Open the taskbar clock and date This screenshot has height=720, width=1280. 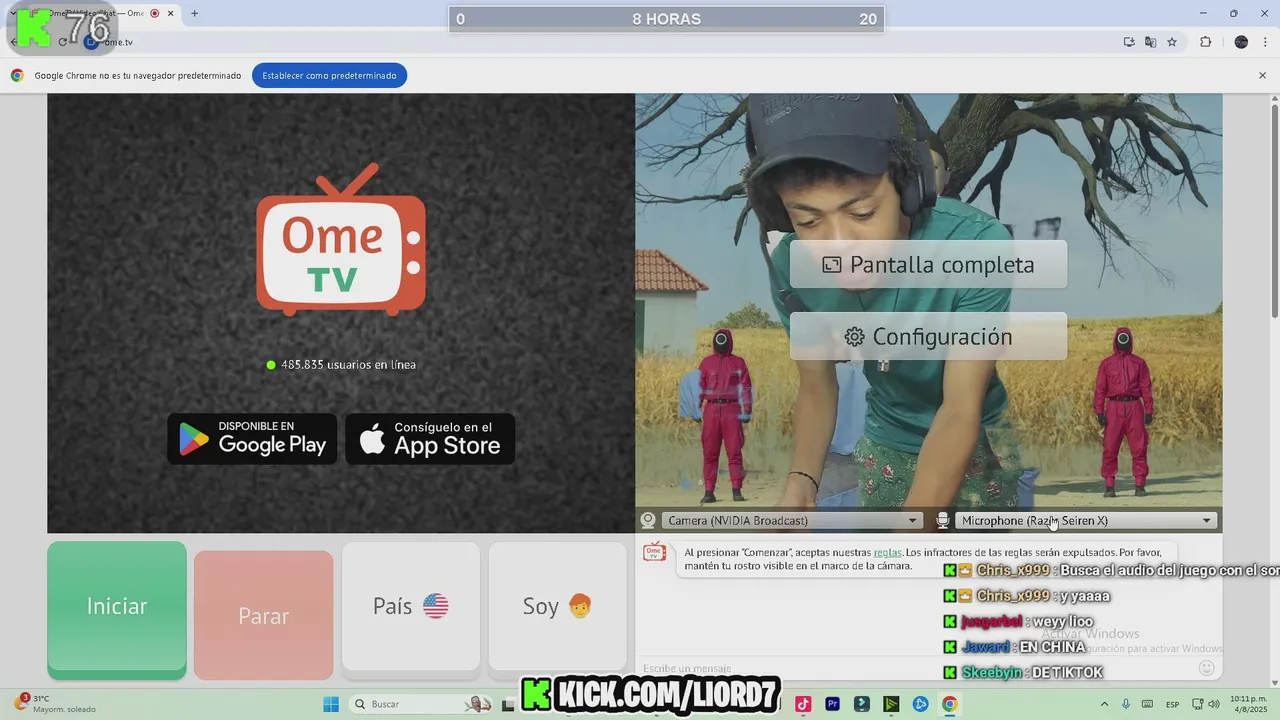pyautogui.click(x=1249, y=704)
